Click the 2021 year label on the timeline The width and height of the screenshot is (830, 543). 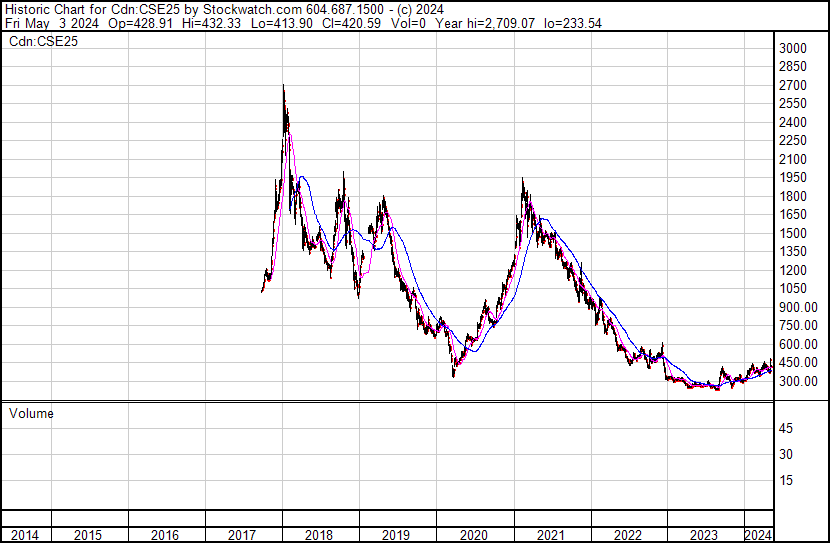coord(551,535)
